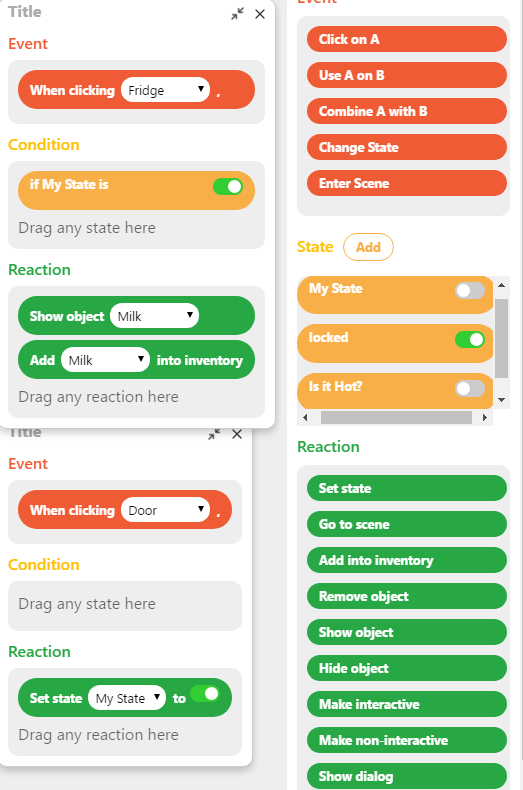
Task: Open the My State dropdown in Set state
Action: point(127,698)
